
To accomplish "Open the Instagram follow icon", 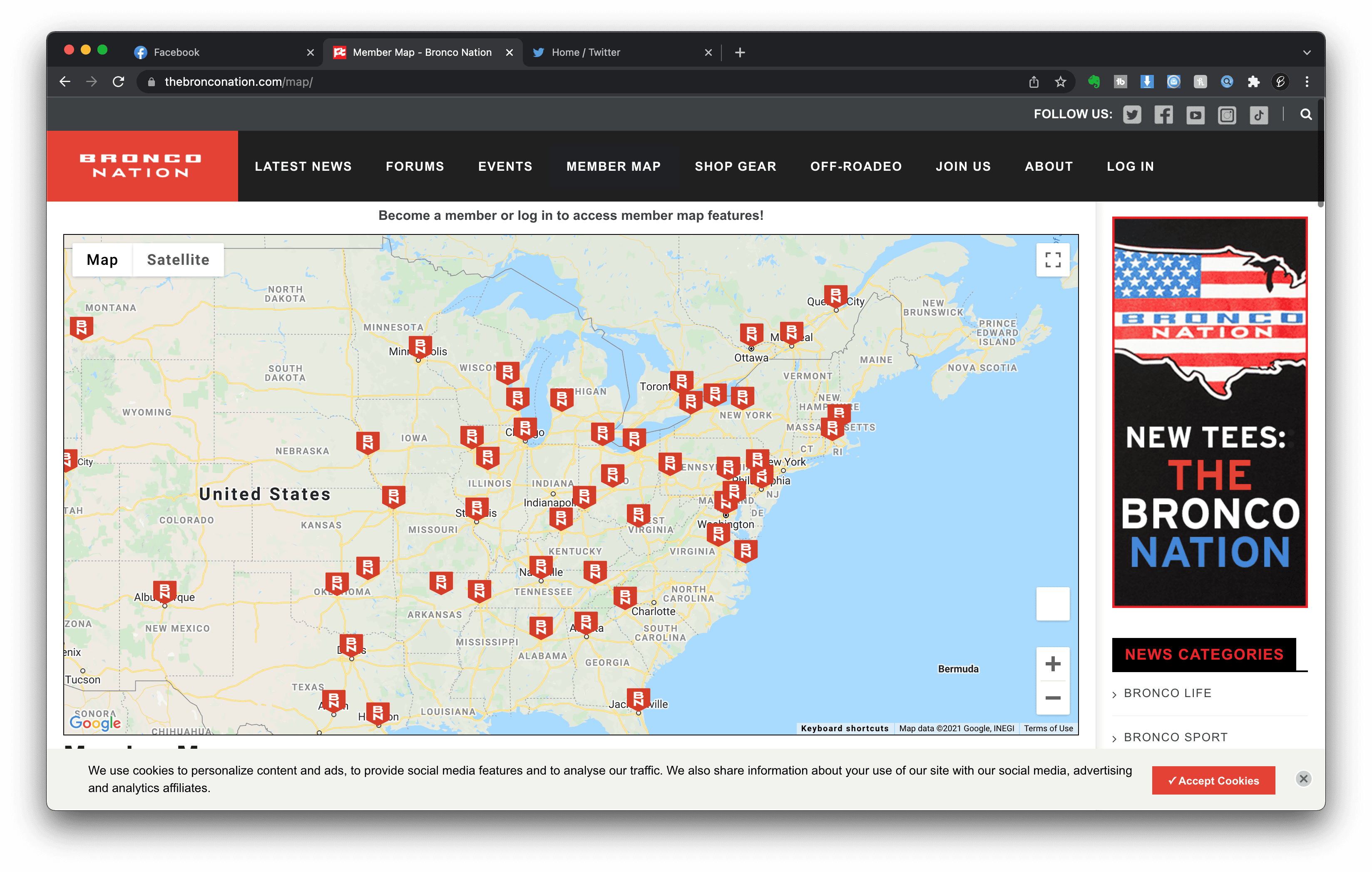I will pos(1227,114).
